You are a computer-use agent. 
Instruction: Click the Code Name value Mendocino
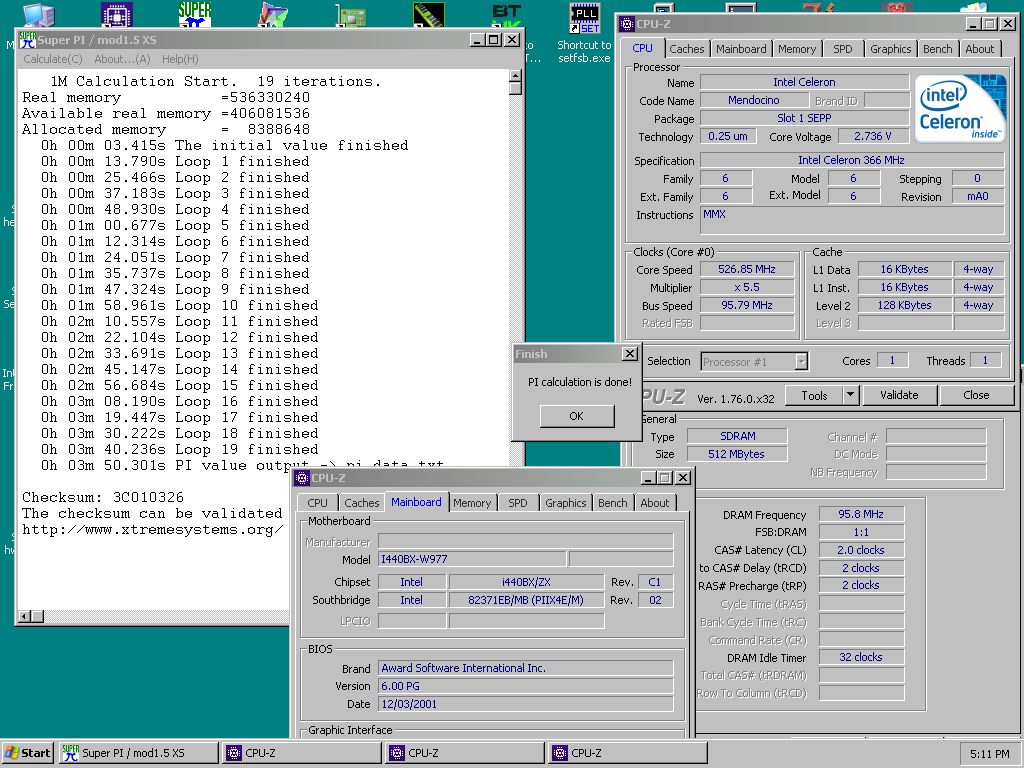(x=754, y=101)
